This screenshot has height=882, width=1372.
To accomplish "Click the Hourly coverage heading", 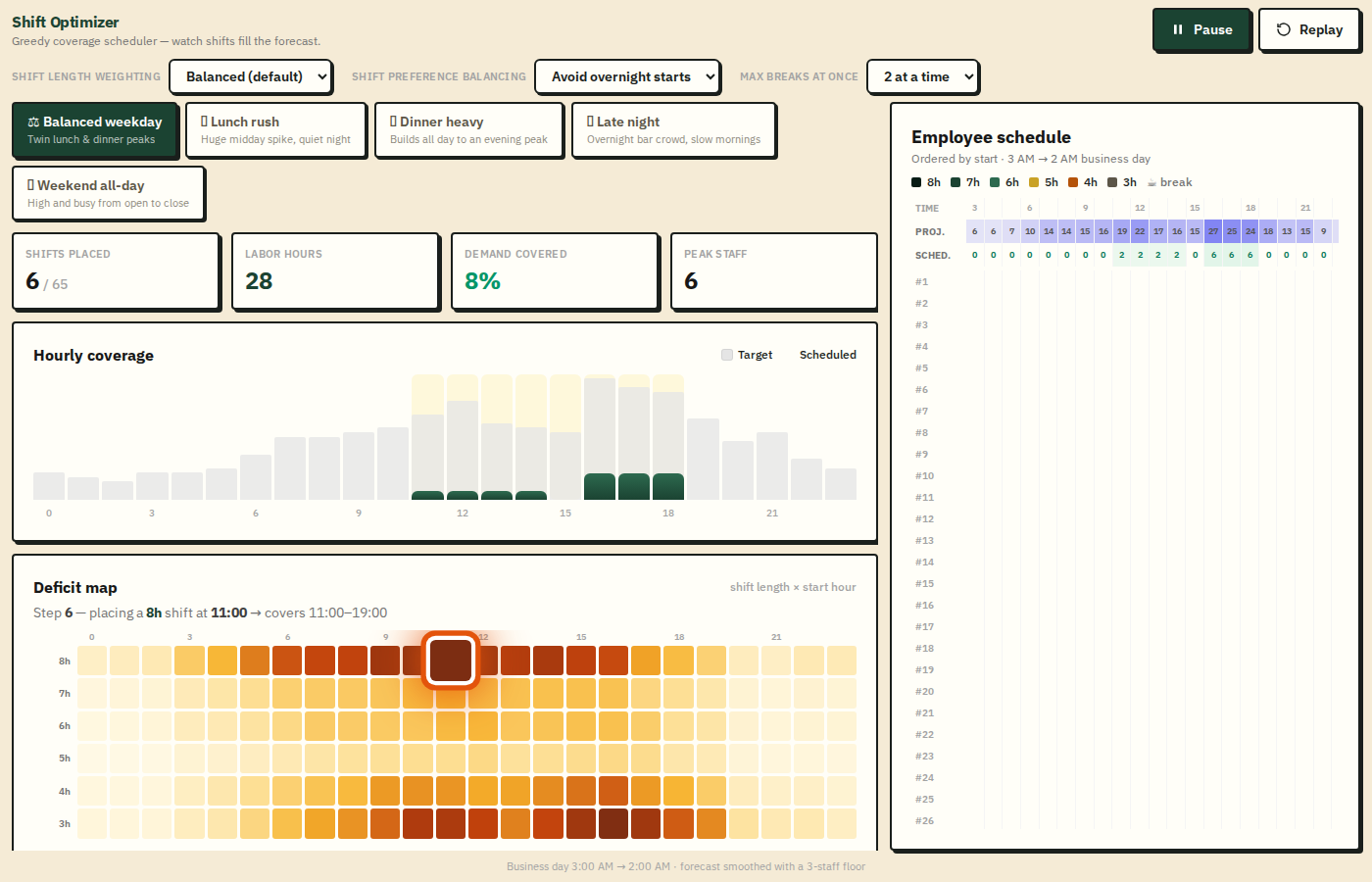I will [x=93, y=355].
